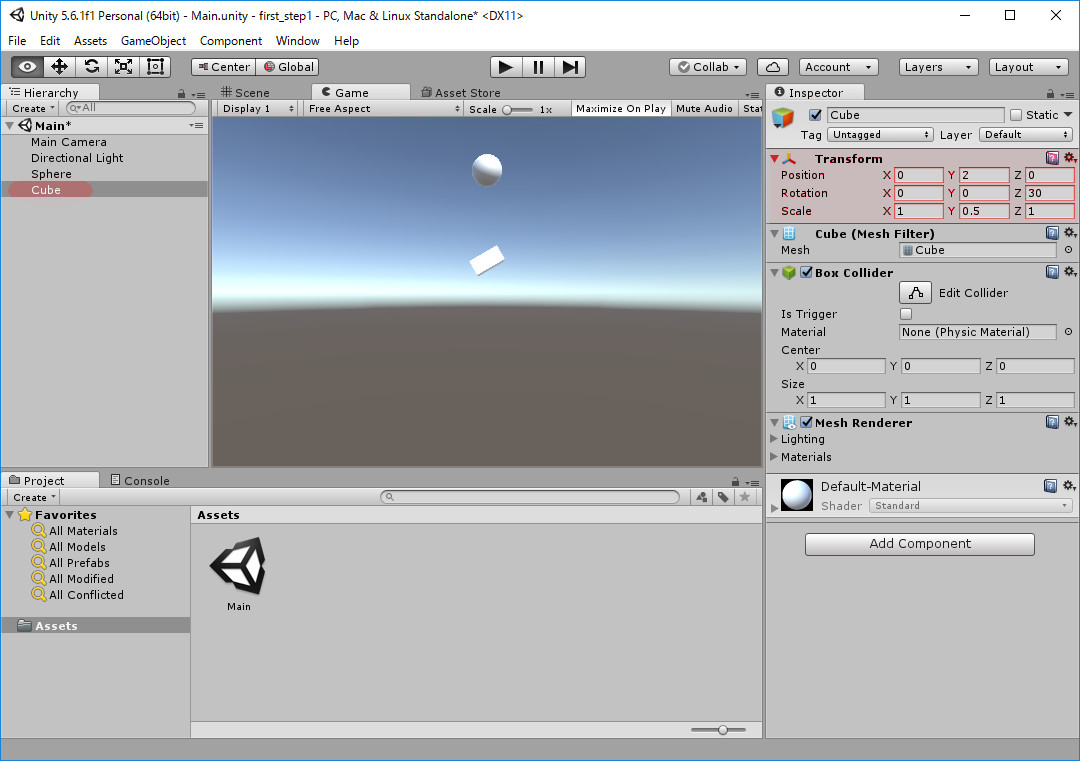Enable the Static checkbox
The image size is (1080, 761).
(x=1016, y=115)
